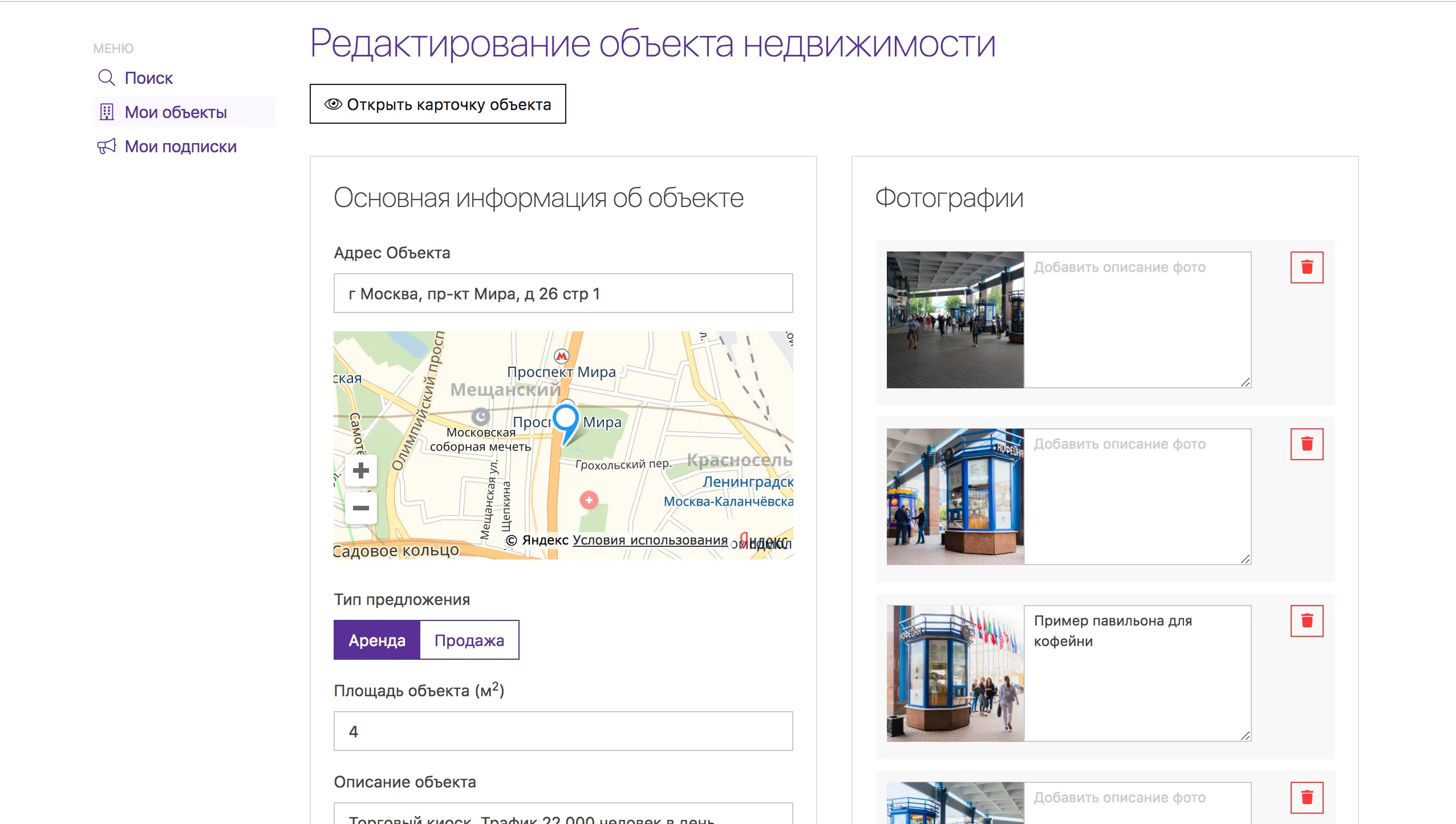Image resolution: width=1456 pixels, height=824 pixels.
Task: Click the first photo description textarea
Action: (1137, 319)
